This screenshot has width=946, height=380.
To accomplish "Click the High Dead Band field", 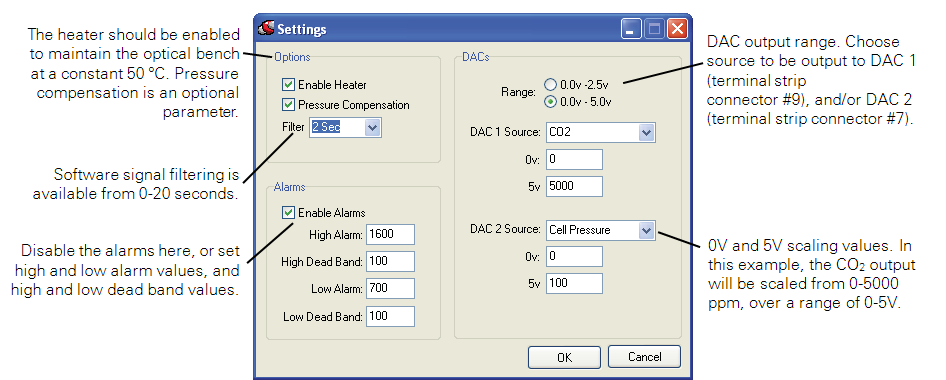I will pos(390,262).
